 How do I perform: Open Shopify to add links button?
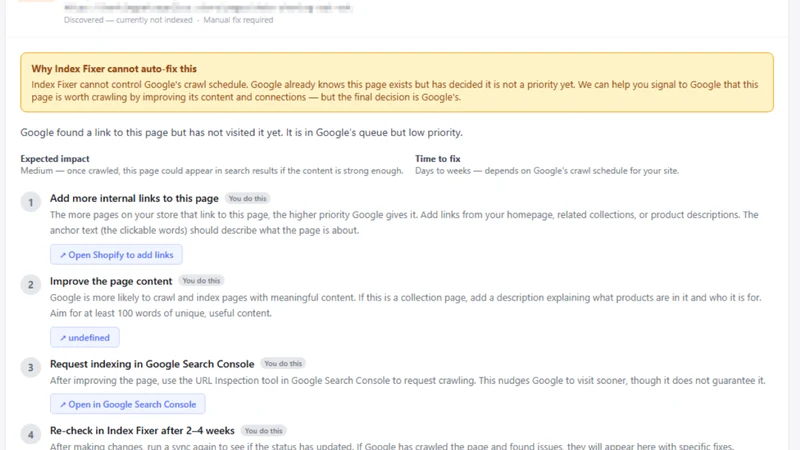coord(116,255)
